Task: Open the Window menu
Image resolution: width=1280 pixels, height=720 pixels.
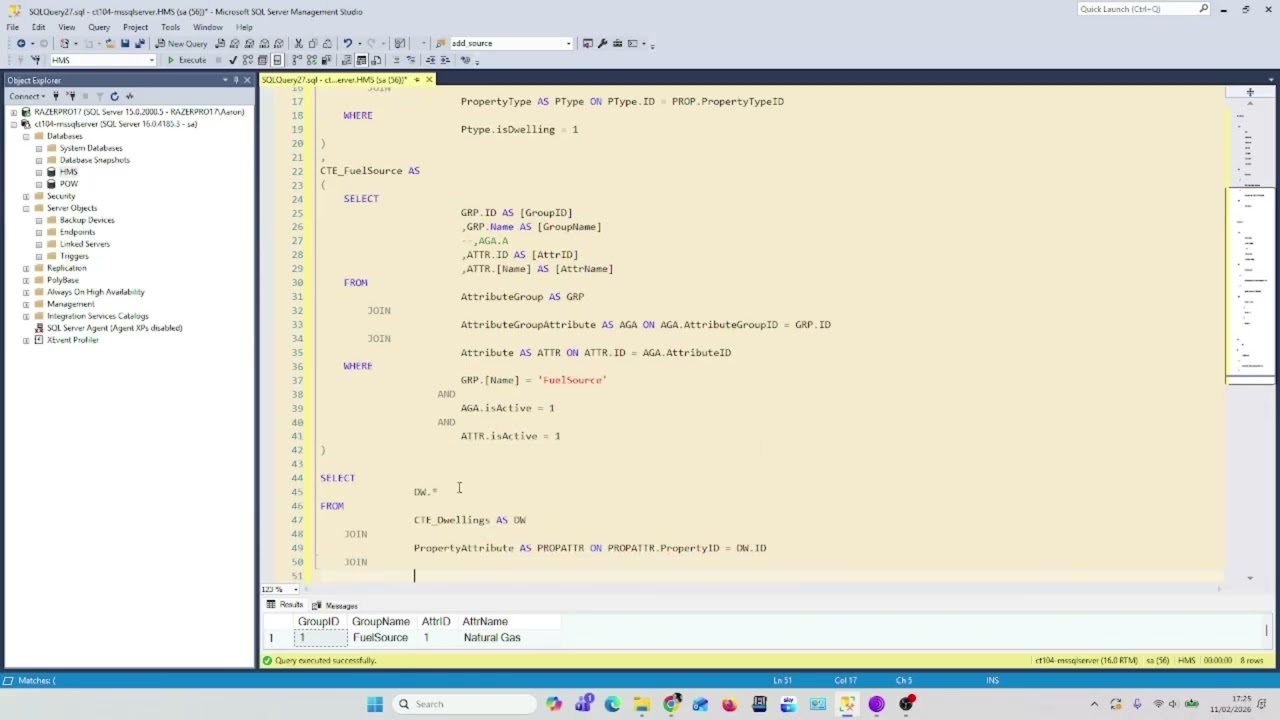Action: tap(208, 27)
